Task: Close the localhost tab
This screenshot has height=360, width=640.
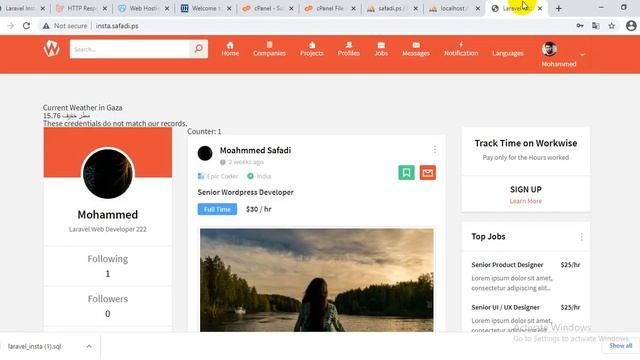Action: 478,8
